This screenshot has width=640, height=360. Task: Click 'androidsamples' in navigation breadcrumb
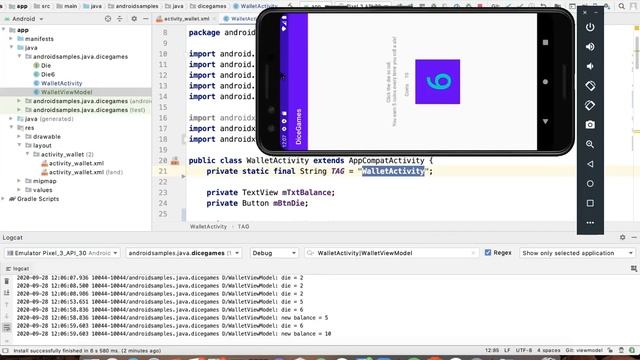tap(133, 7)
